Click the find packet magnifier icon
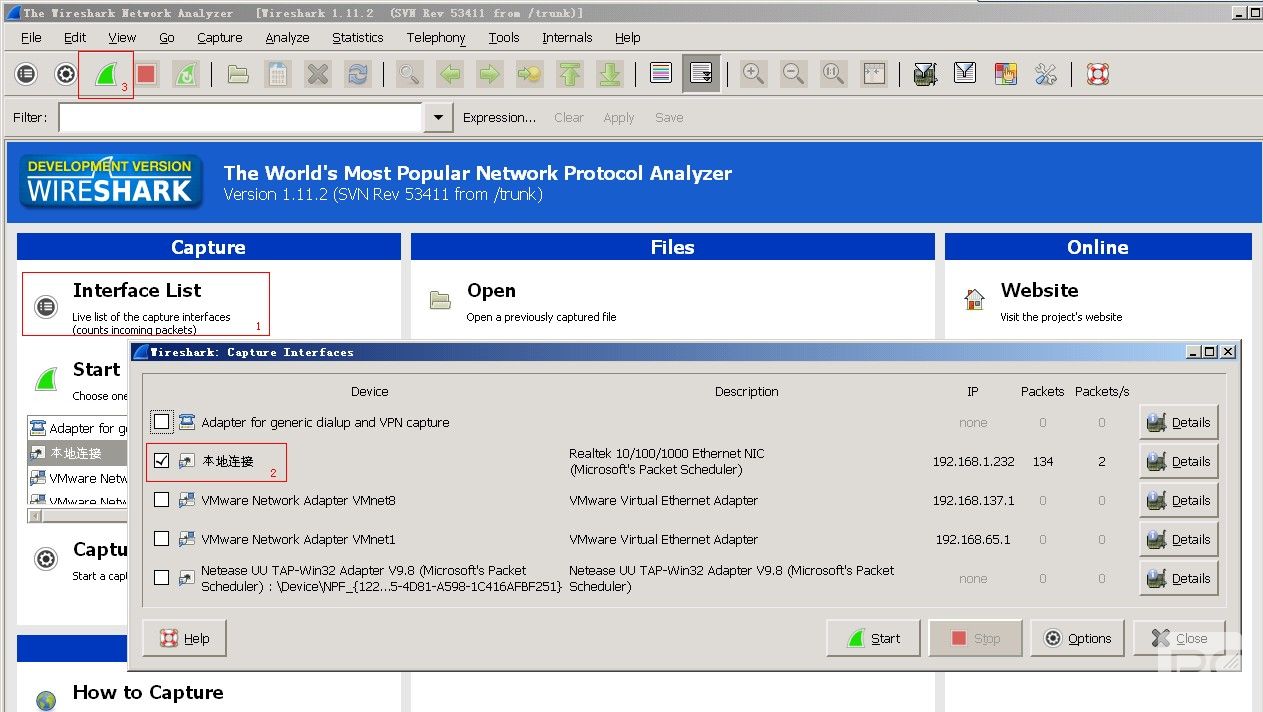Viewport: 1263px width, 712px height. point(409,74)
